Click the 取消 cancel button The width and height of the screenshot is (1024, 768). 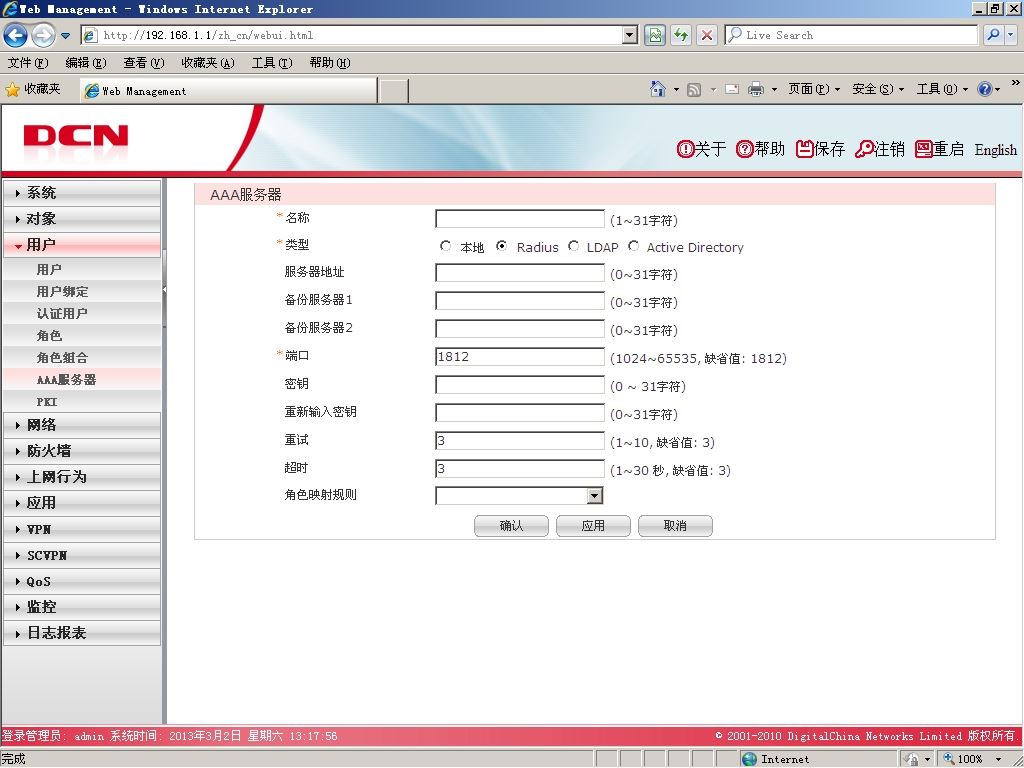pos(675,526)
